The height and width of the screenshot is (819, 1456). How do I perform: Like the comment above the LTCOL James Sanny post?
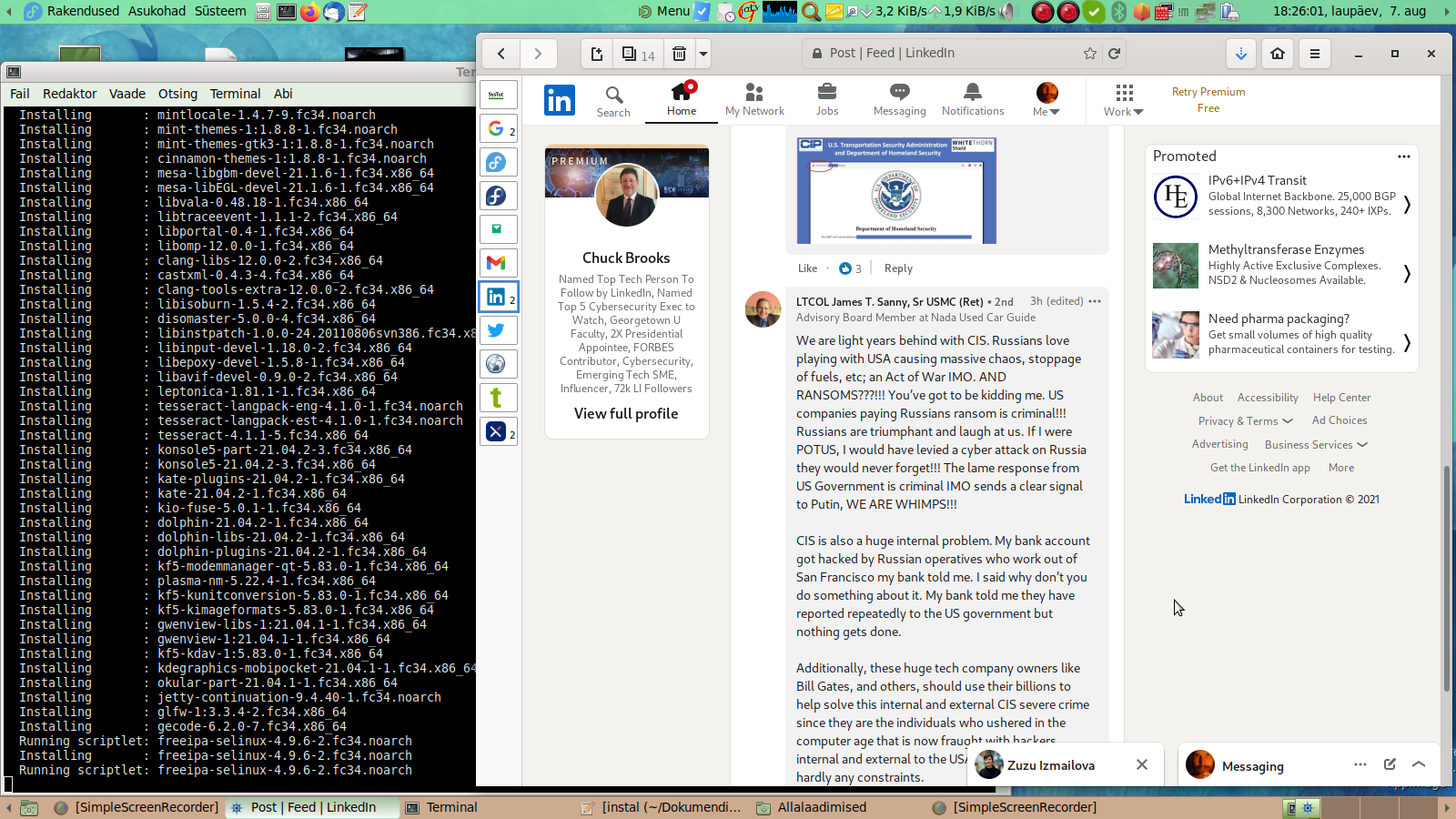(x=807, y=268)
